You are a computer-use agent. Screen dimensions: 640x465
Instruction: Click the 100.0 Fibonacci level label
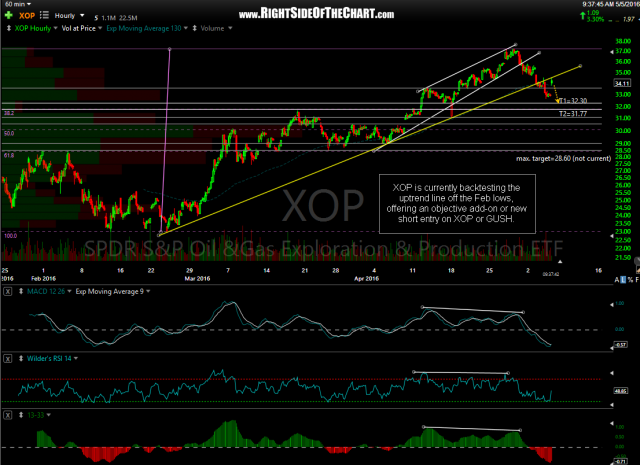click(10, 236)
